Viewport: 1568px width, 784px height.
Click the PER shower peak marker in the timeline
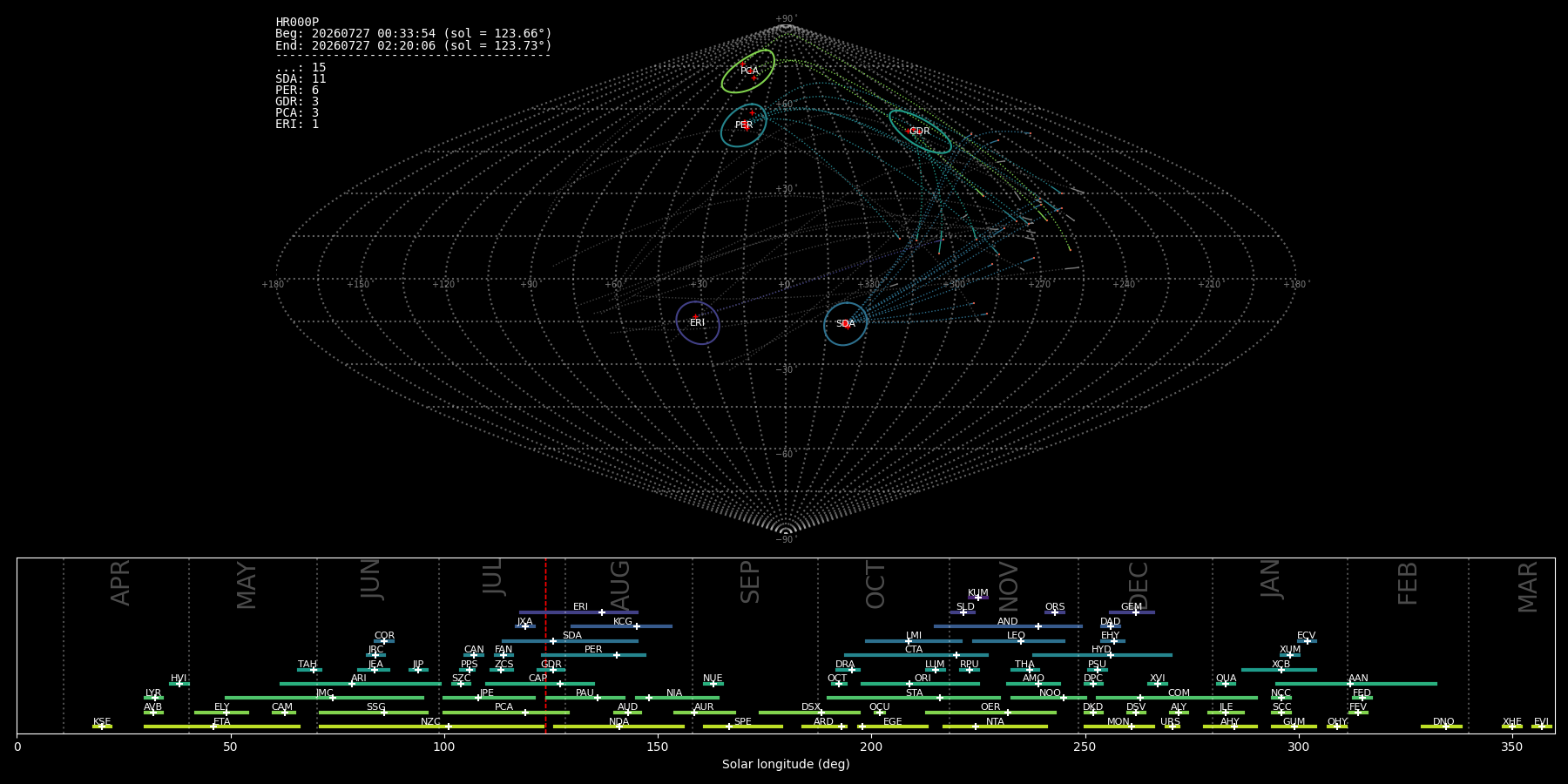pos(617,655)
